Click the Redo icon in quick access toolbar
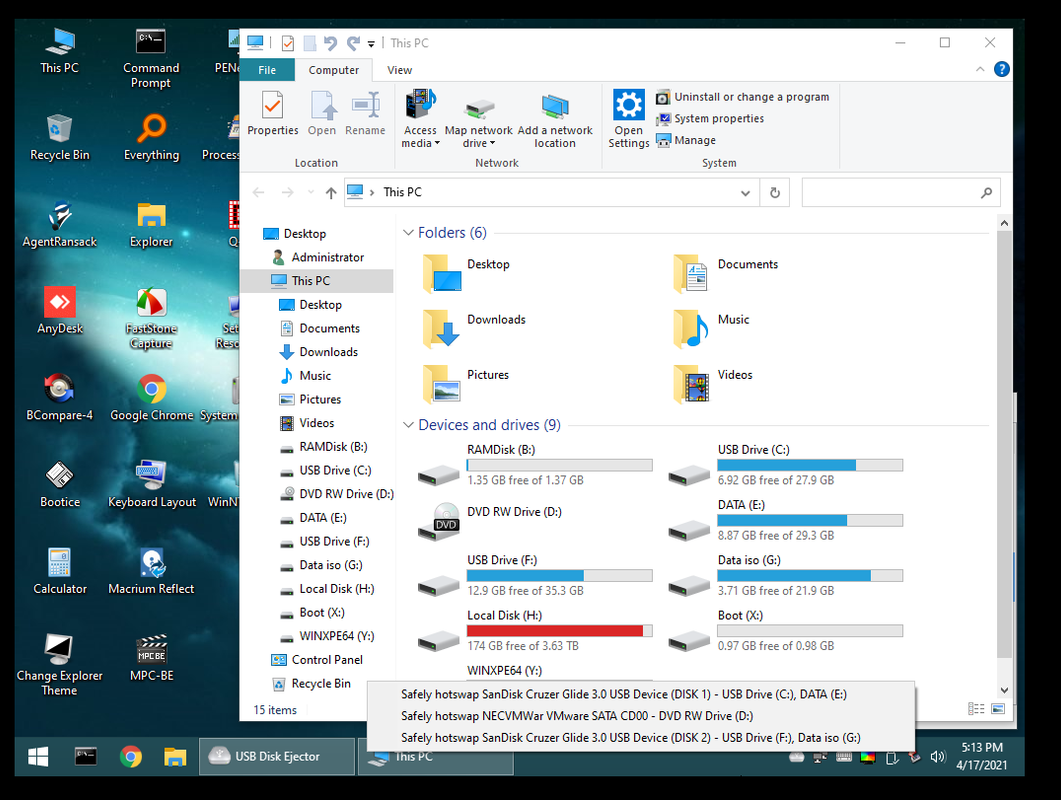 click(353, 43)
